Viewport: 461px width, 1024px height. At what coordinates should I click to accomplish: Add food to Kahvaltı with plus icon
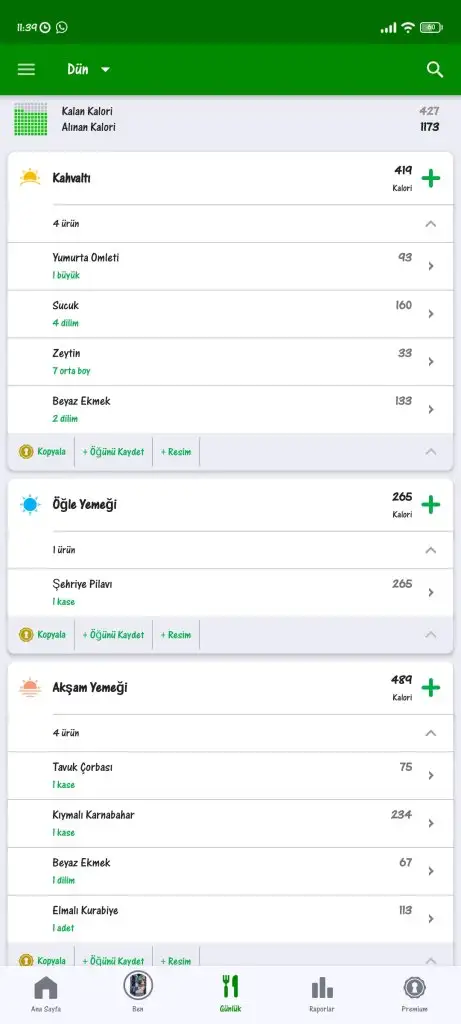click(x=430, y=178)
